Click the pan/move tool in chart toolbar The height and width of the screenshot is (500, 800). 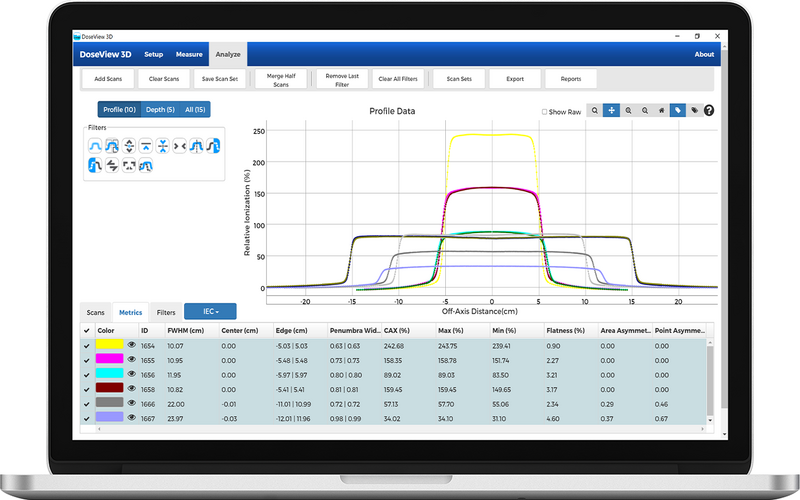pyautogui.click(x=612, y=110)
